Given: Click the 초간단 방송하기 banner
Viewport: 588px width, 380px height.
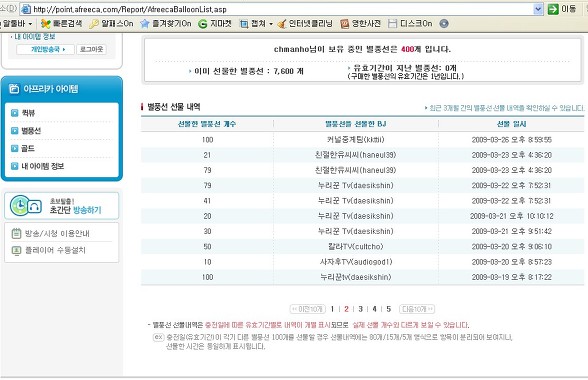Looking at the screenshot, I should point(62,206).
